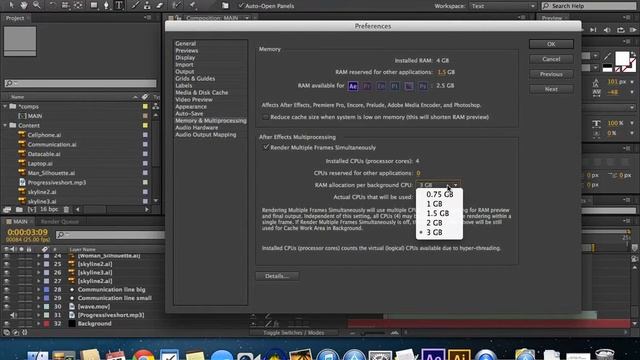Viewport: 640px width, 360px height.
Task: Select the Clone Stamp tool
Action: tap(147, 5)
